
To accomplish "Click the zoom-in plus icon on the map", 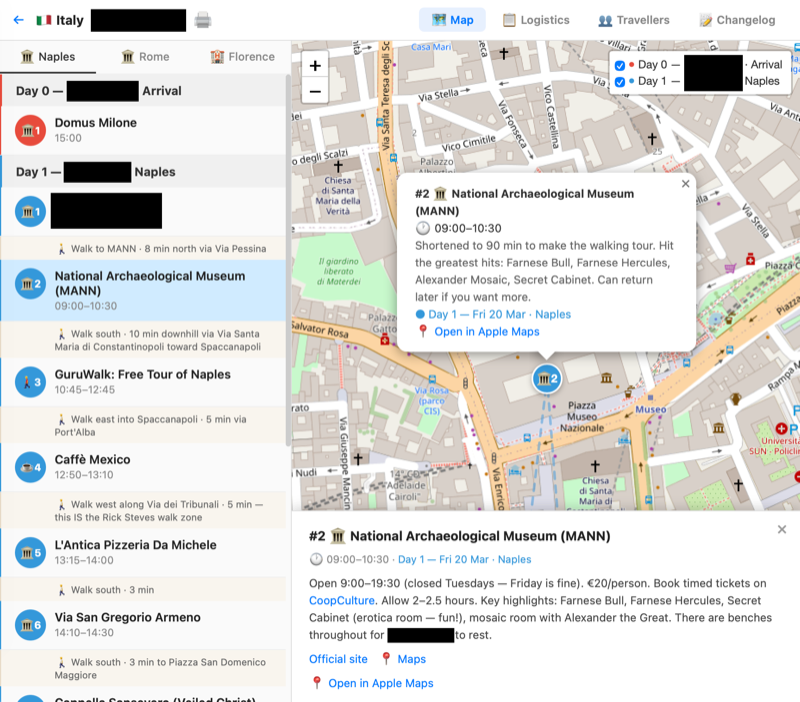I will (315, 64).
